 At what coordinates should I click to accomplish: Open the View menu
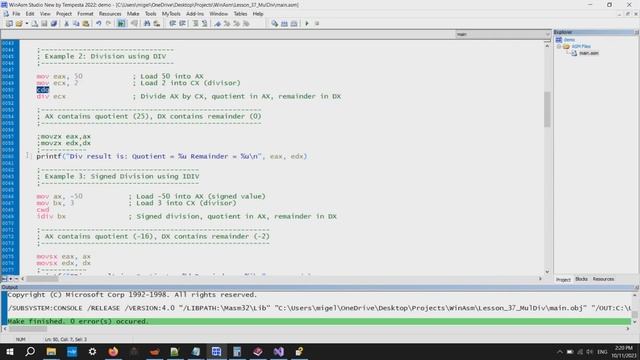coord(45,14)
